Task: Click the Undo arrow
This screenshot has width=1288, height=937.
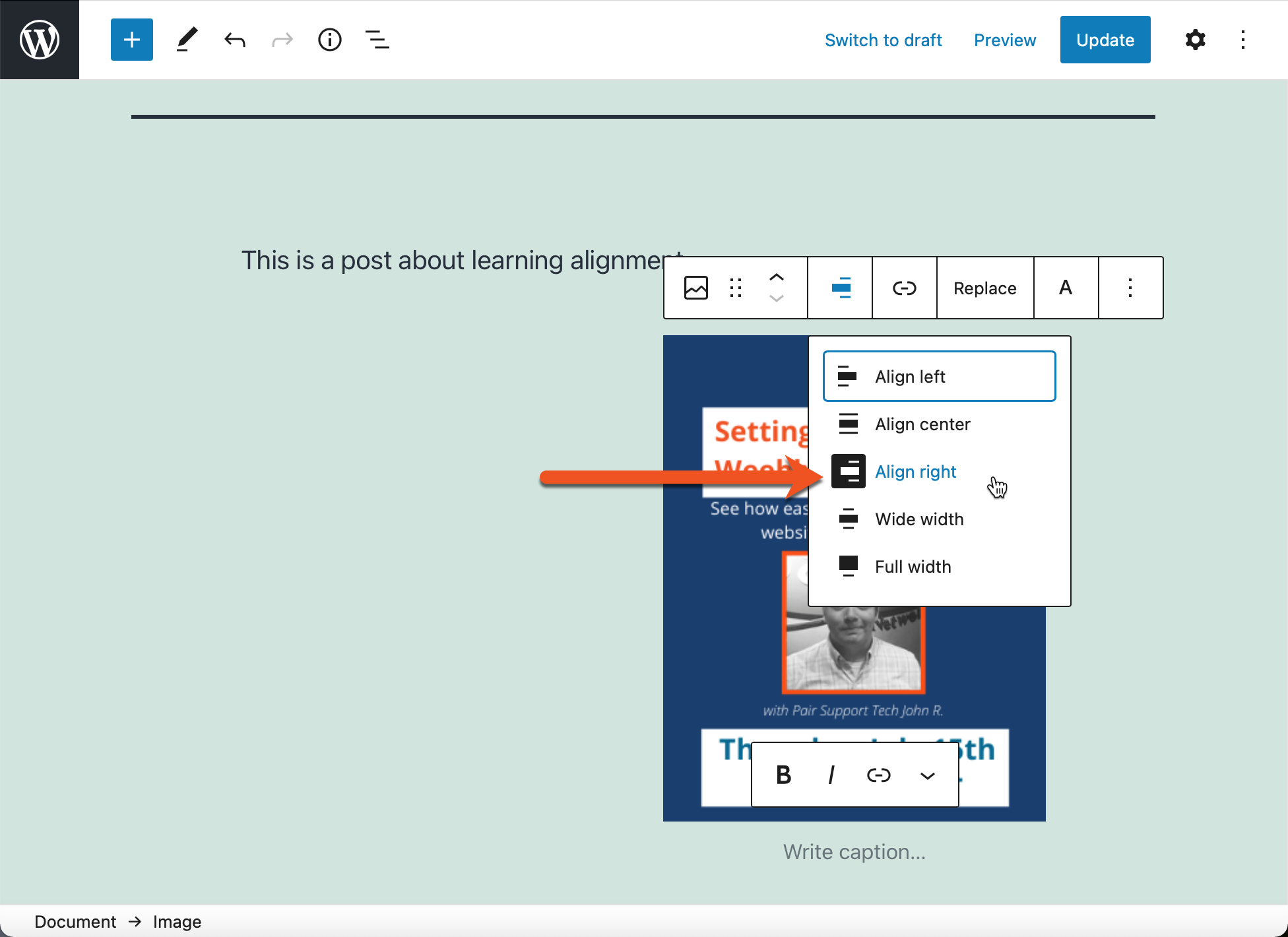Action: (x=234, y=40)
